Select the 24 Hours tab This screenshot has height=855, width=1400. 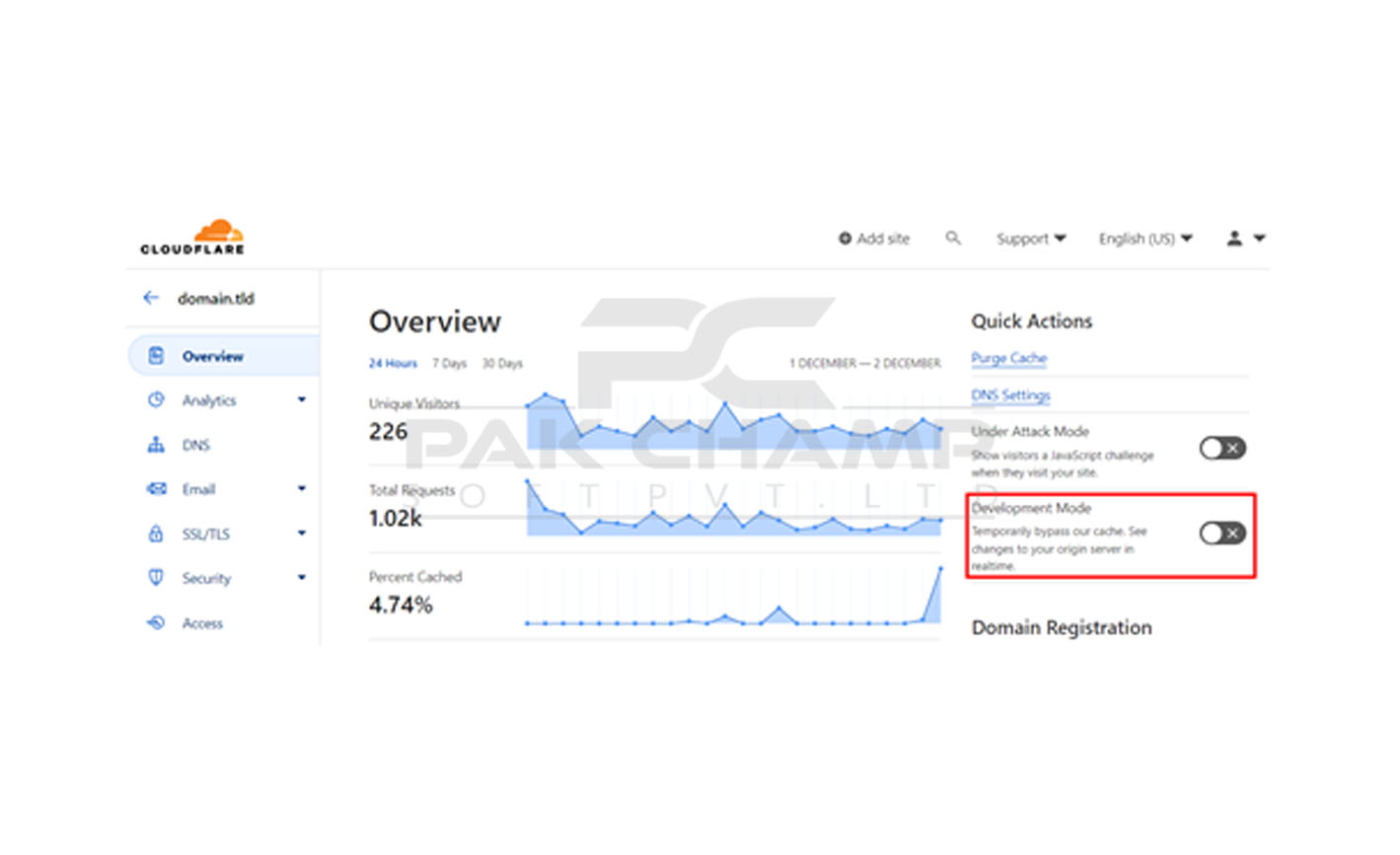(x=393, y=363)
